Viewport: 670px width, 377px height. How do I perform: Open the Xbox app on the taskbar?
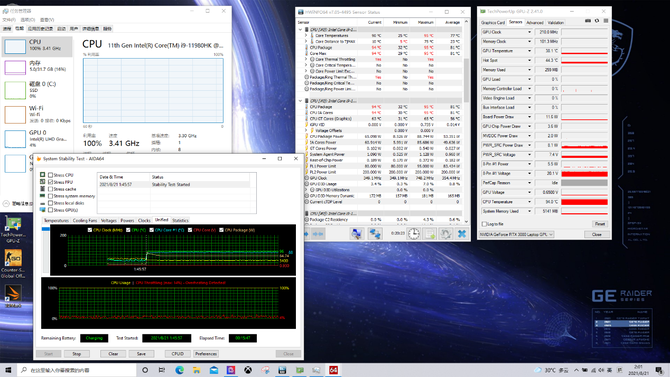click(248, 370)
